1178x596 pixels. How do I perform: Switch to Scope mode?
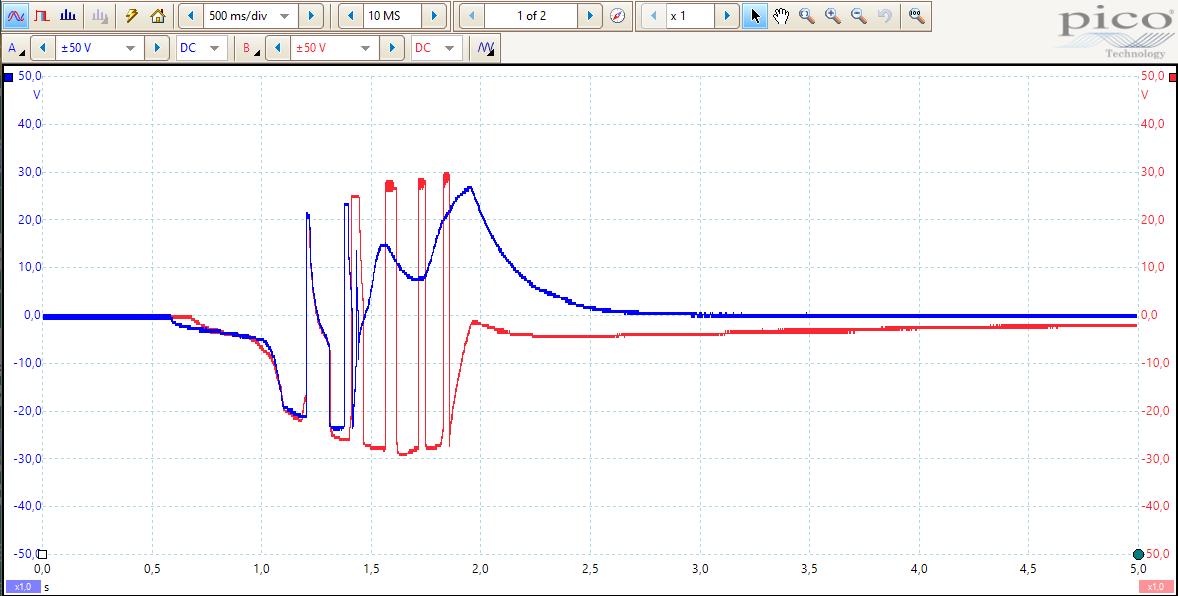[x=17, y=15]
